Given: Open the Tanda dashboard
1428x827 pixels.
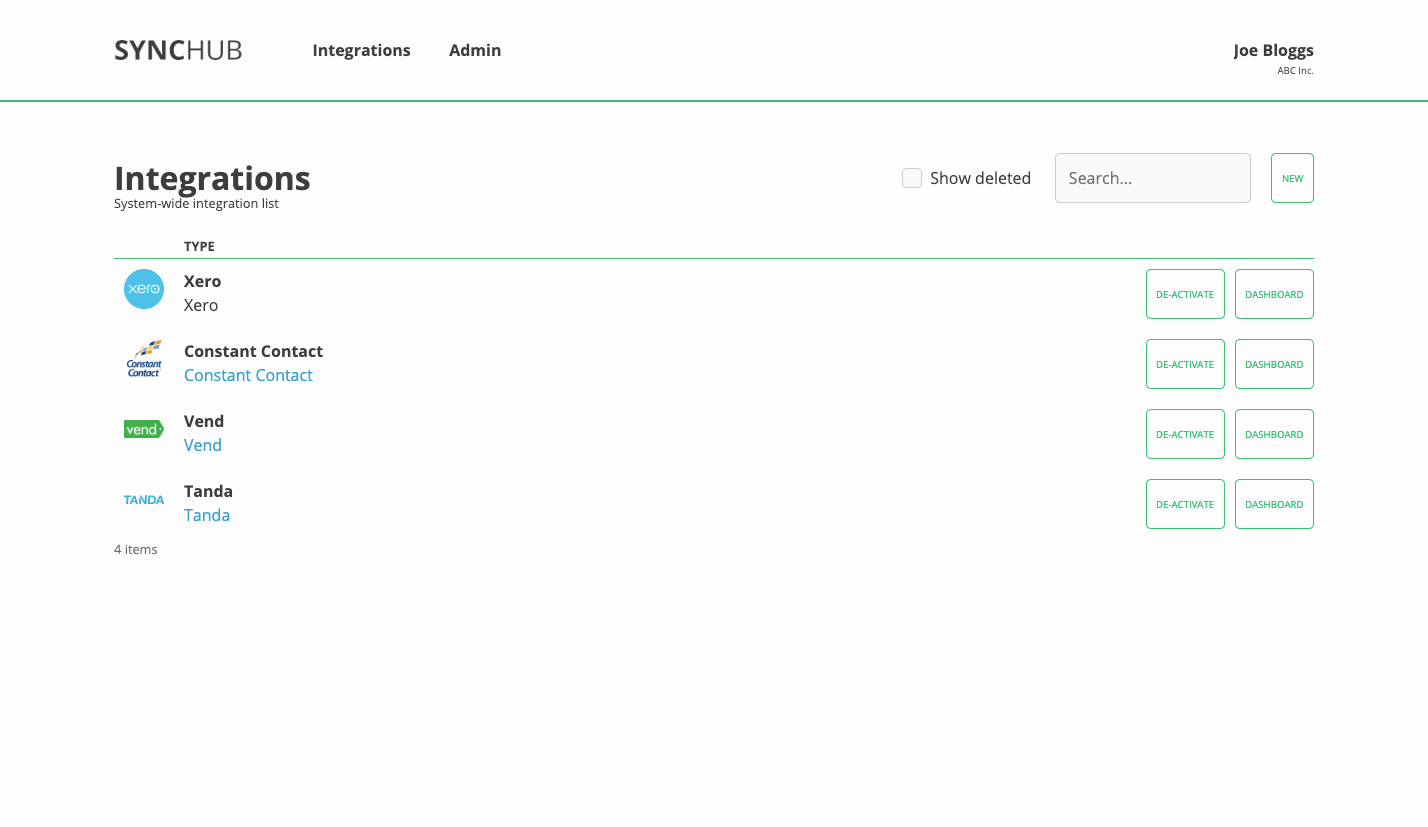Looking at the screenshot, I should [x=1274, y=504].
